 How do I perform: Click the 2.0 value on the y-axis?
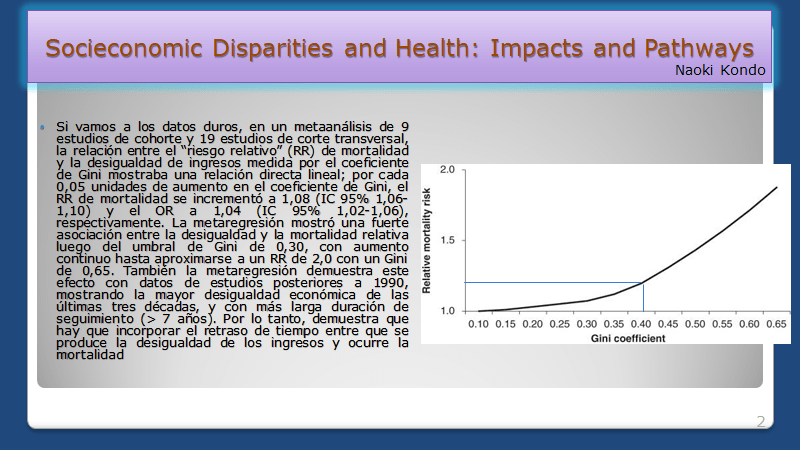pyautogui.click(x=447, y=171)
